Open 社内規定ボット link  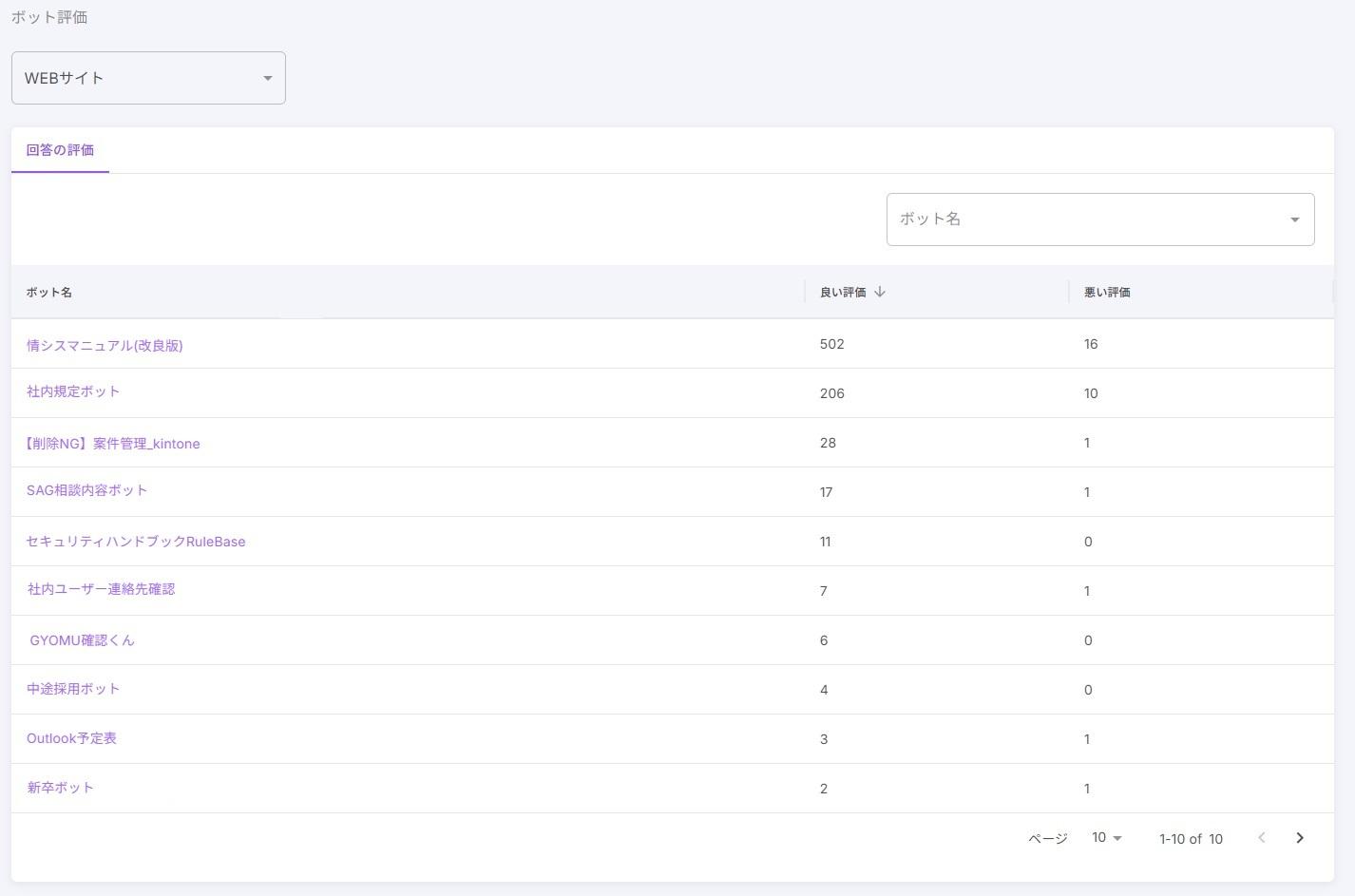[73, 391]
